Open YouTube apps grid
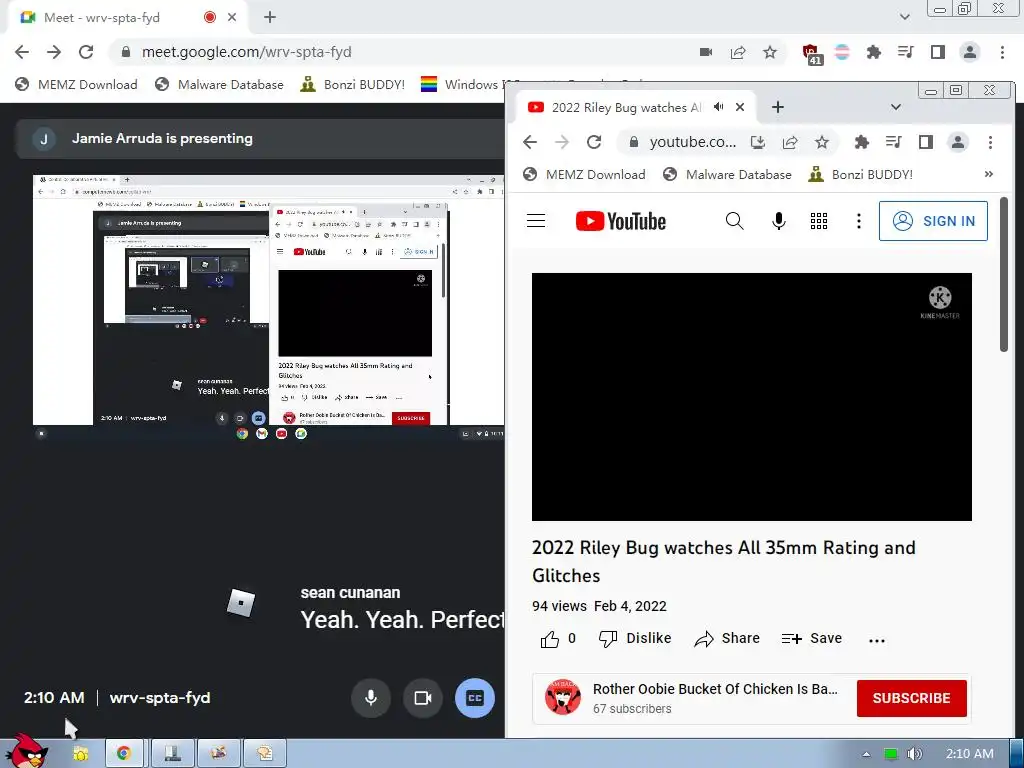The height and width of the screenshot is (768, 1024). tap(819, 221)
